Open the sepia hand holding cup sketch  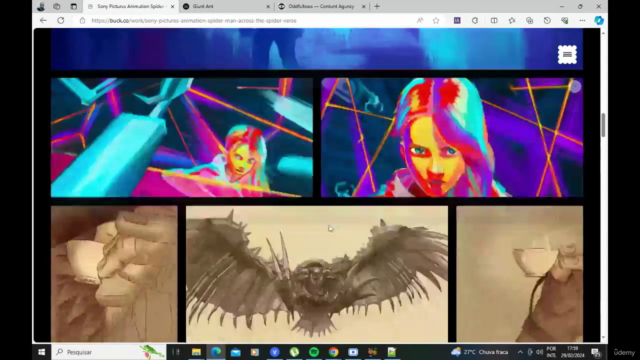(114, 273)
